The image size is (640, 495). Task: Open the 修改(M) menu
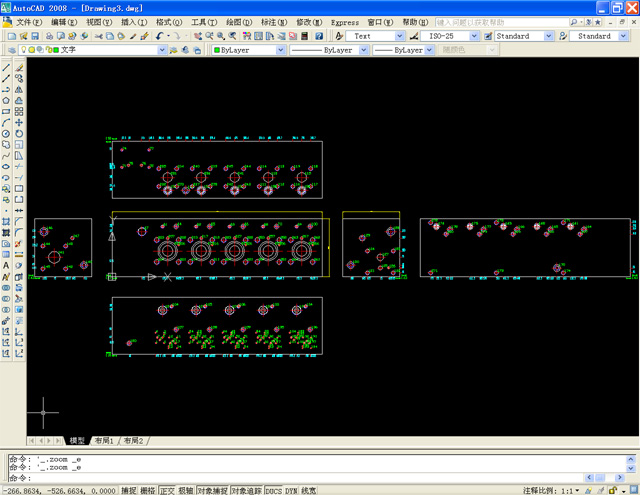(309, 22)
